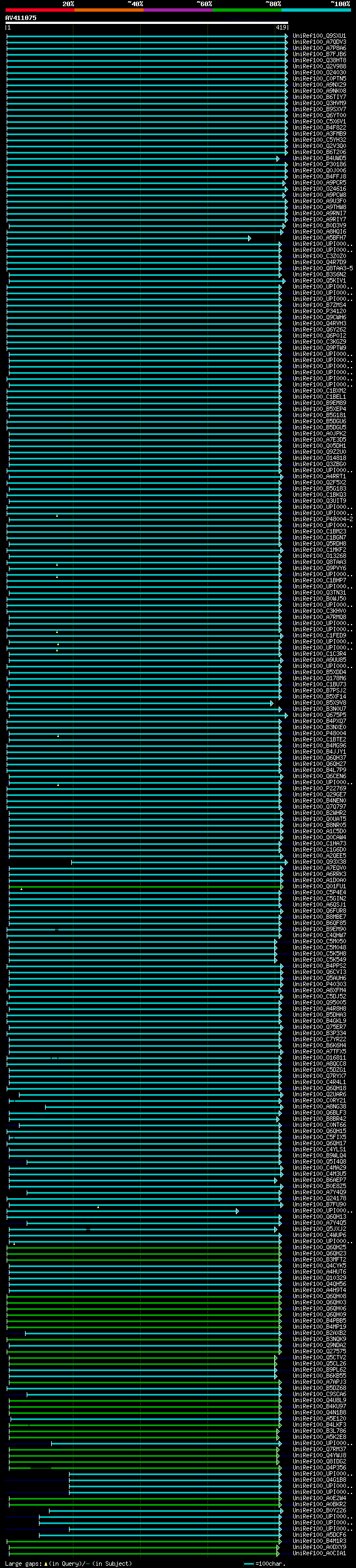The height and width of the screenshot is (1568, 356).
Task: Click the UniRef100_P40303 label
Action: click(319, 985)
